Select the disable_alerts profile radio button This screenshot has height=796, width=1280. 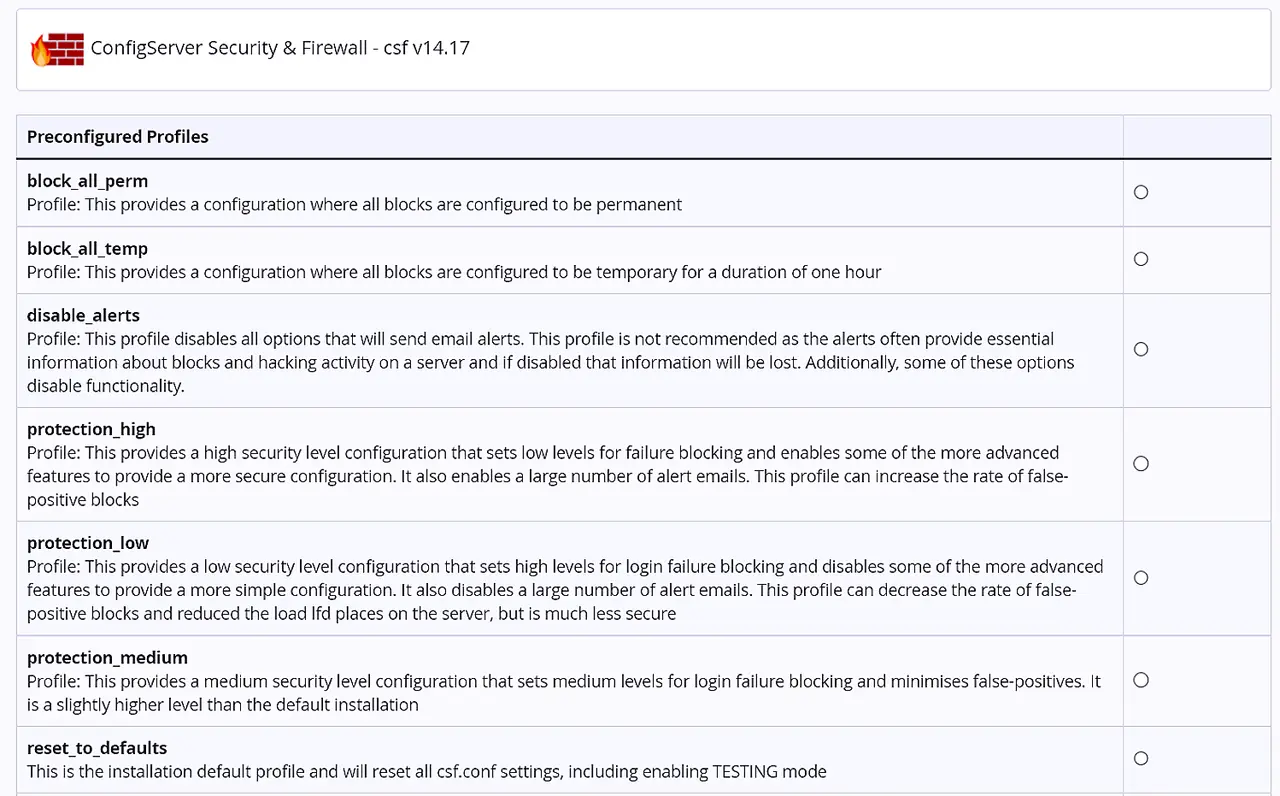pos(1141,350)
